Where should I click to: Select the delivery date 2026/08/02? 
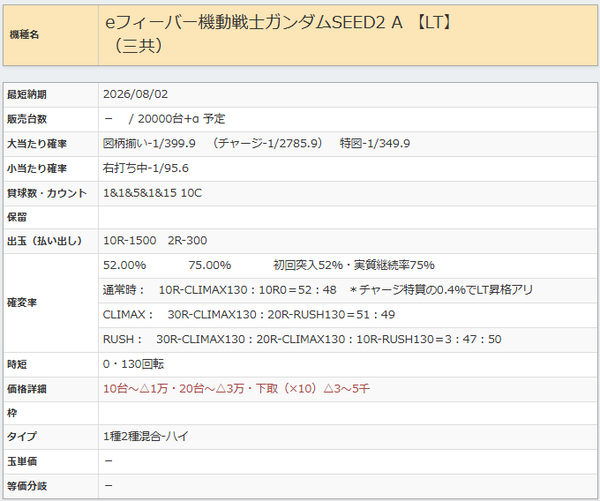click(135, 94)
